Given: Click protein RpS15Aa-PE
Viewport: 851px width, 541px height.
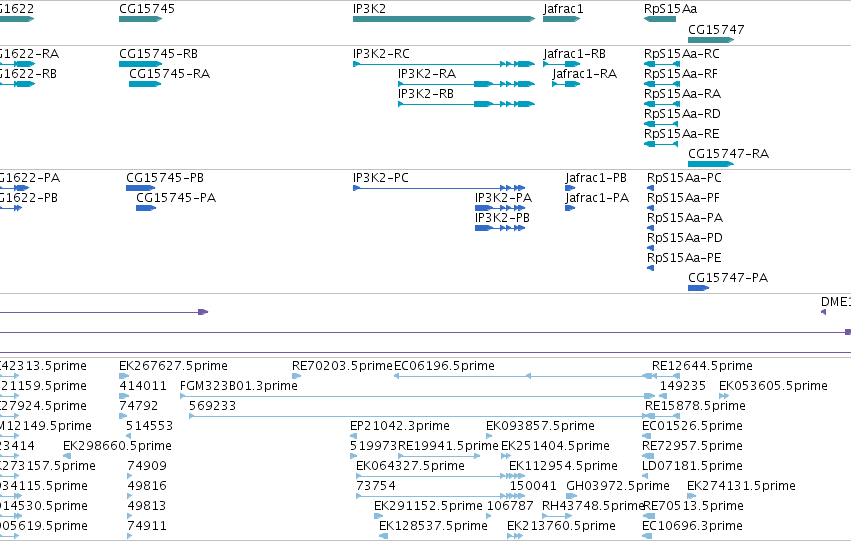Looking at the screenshot, I should point(684,258).
